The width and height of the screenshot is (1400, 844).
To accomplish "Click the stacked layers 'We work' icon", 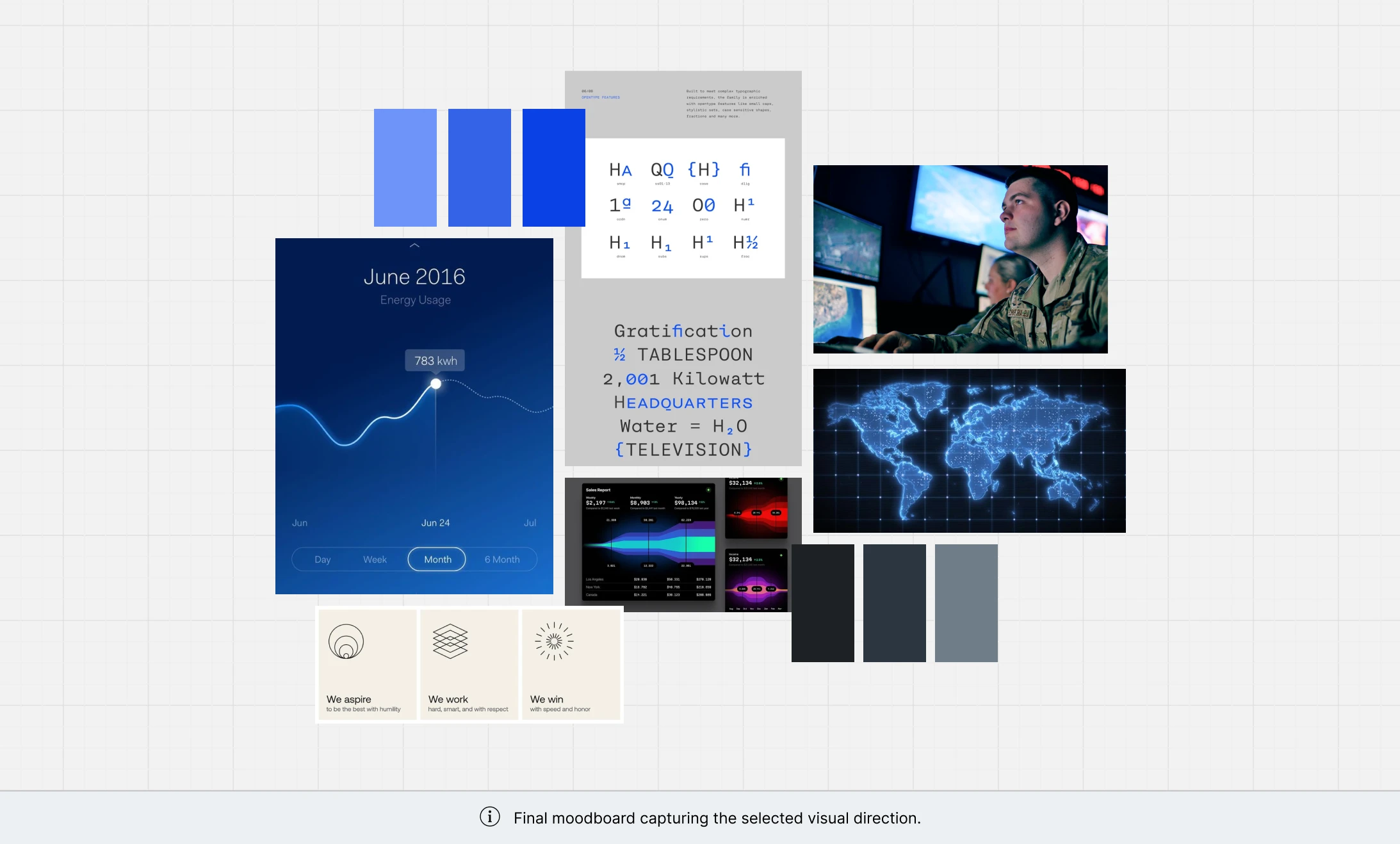I will pos(450,641).
